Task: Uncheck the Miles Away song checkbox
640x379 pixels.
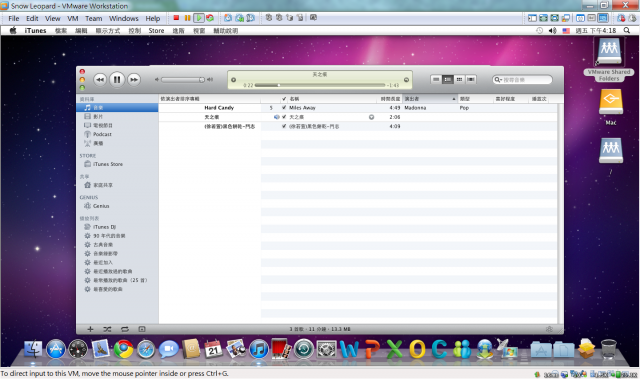Action: 284,108
